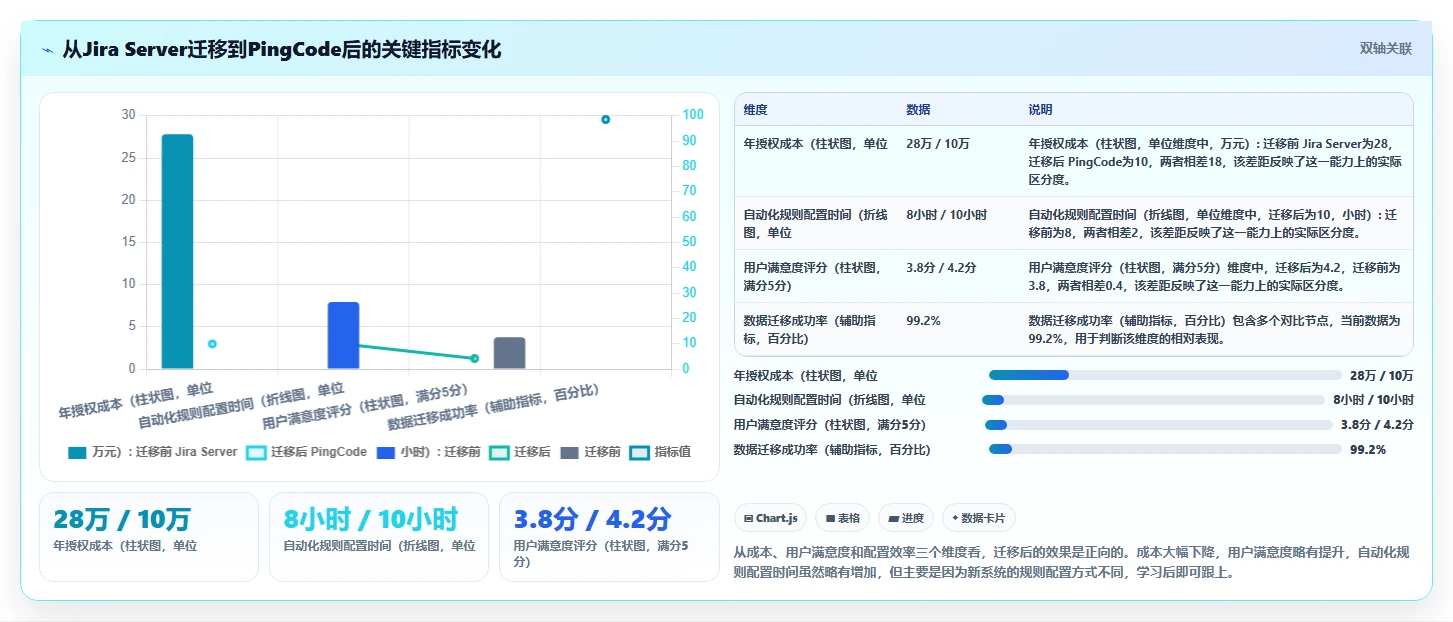Click the gray 用户满意度评分 bar

(x=509, y=353)
